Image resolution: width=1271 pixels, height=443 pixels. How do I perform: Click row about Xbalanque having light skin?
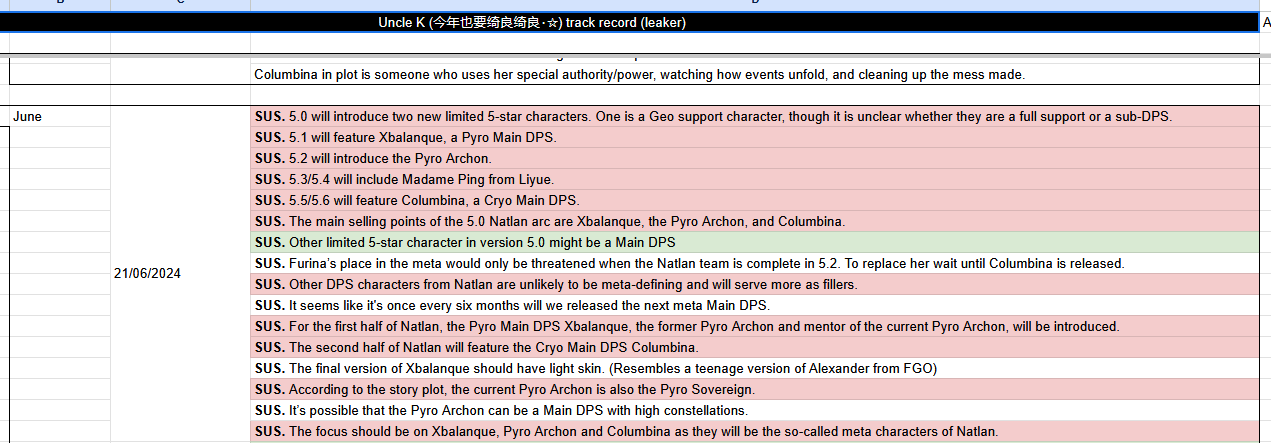[754, 369]
